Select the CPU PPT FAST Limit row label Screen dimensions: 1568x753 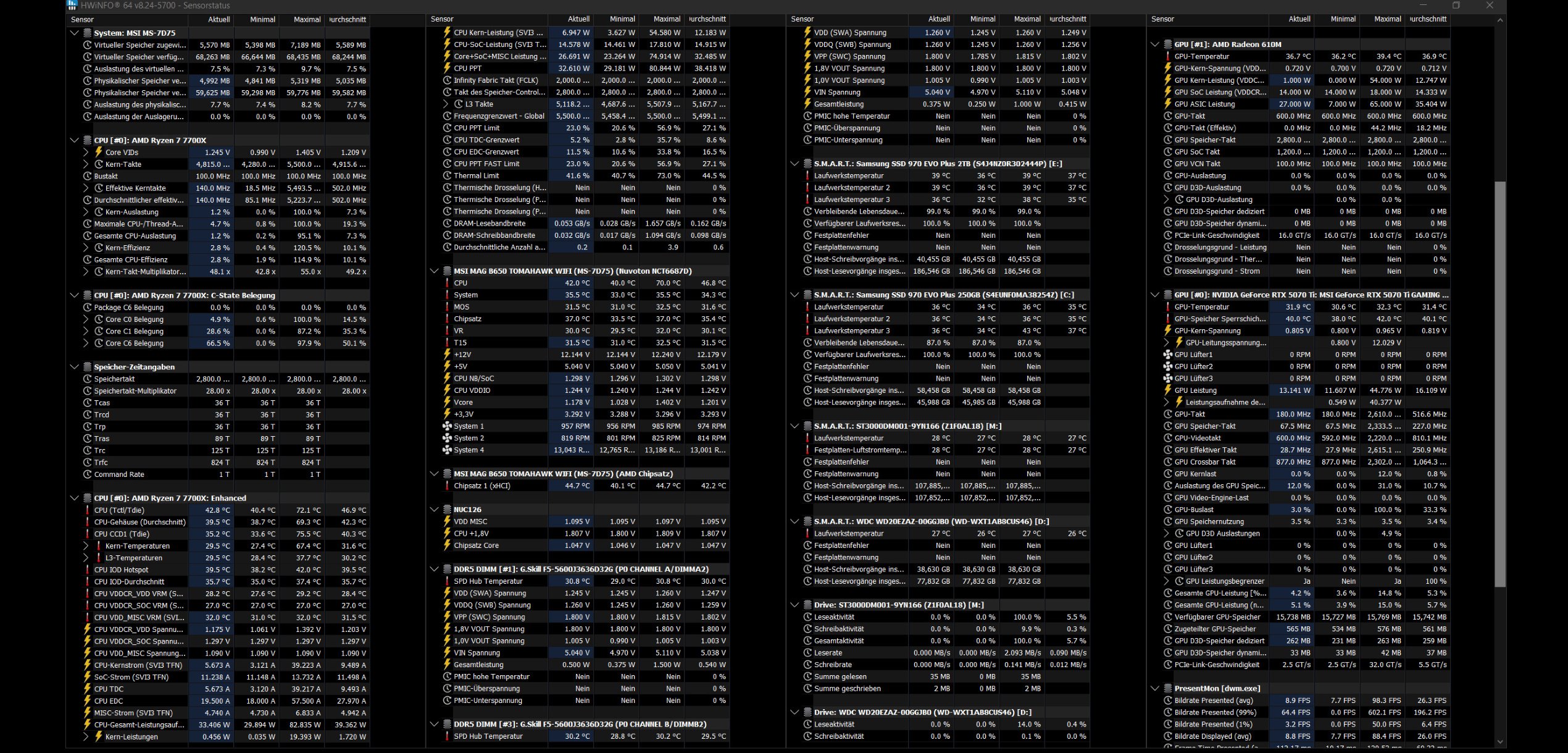(486, 164)
